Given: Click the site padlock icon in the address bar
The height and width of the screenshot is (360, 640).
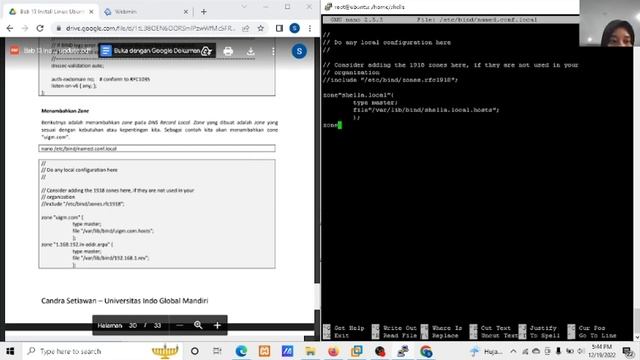Looking at the screenshot, I should tap(59, 28).
